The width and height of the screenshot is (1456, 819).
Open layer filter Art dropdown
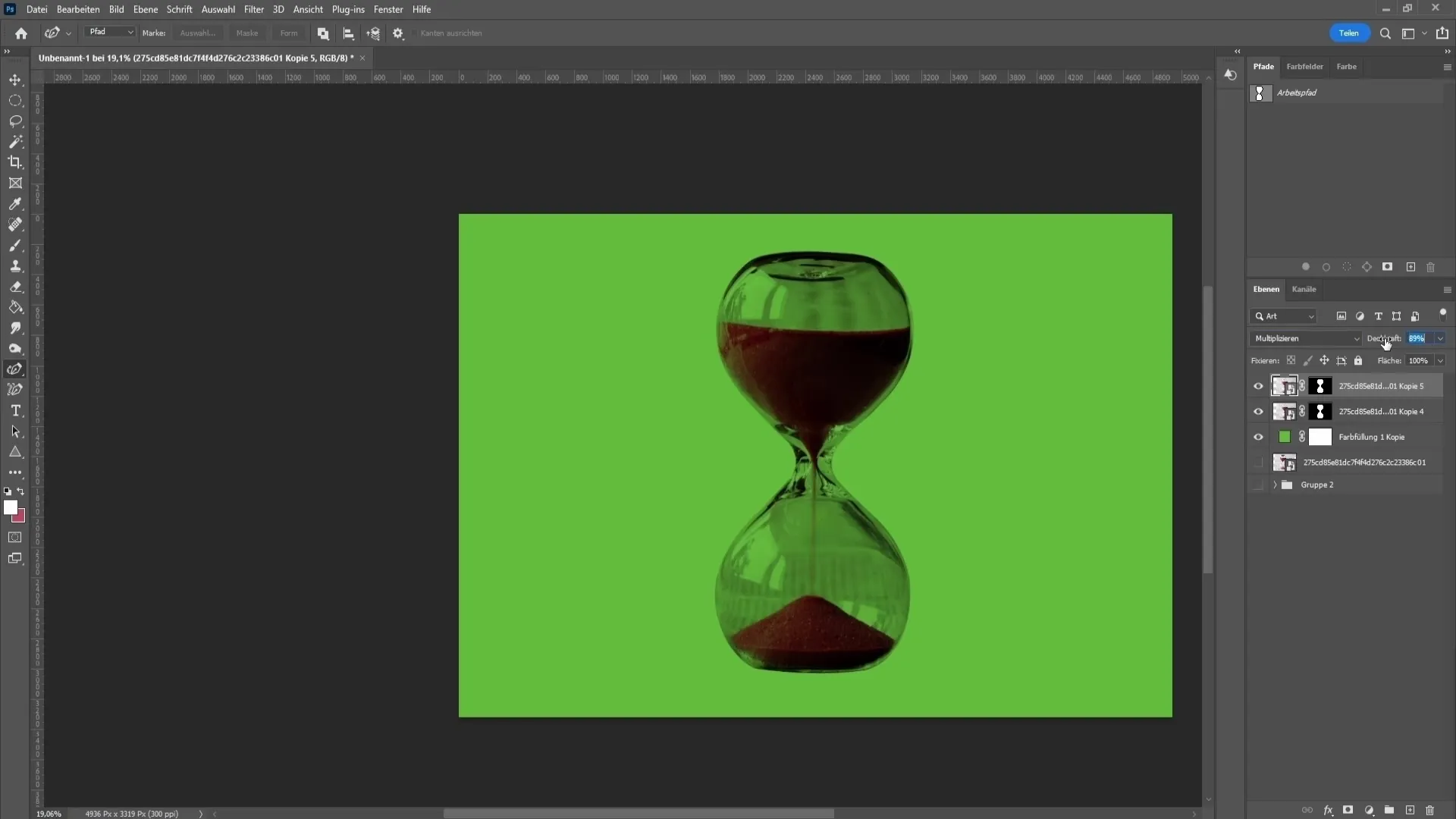pos(1284,316)
